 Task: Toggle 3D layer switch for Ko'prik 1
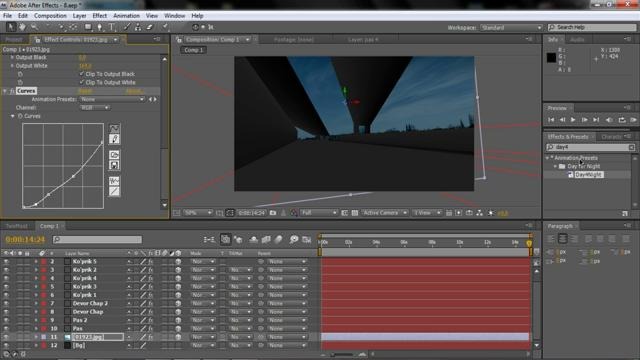pos(178,295)
